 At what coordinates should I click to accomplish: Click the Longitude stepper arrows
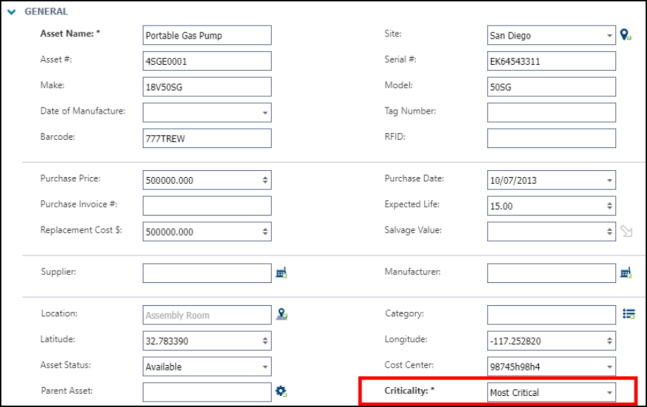click(609, 341)
